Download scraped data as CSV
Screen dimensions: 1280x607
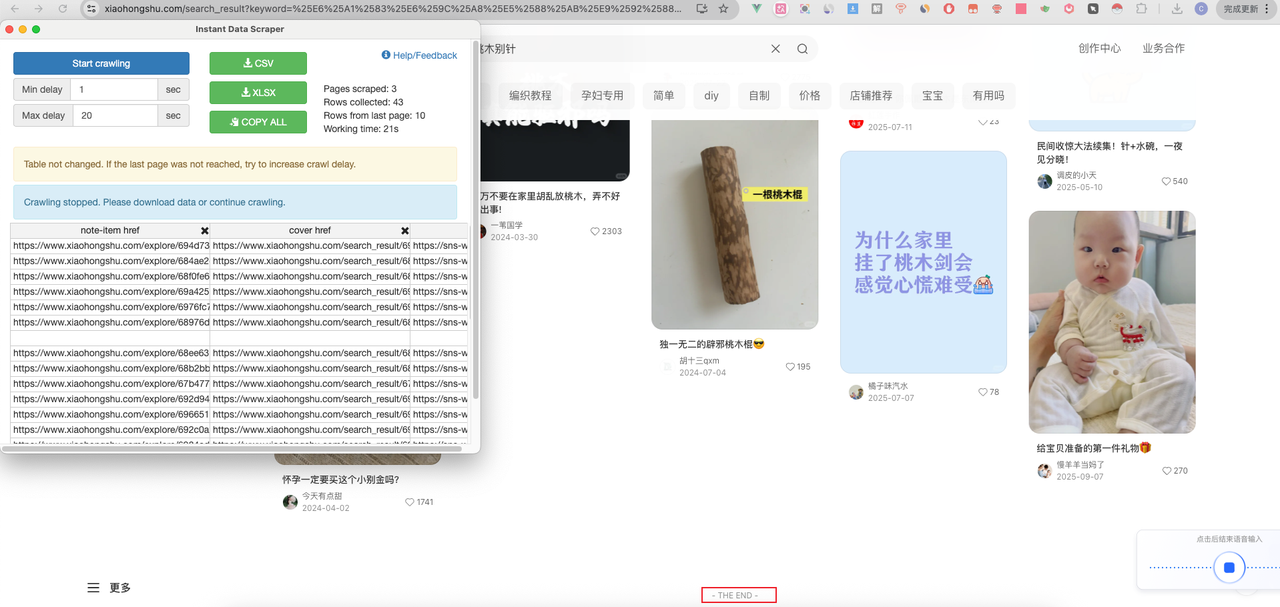258,63
